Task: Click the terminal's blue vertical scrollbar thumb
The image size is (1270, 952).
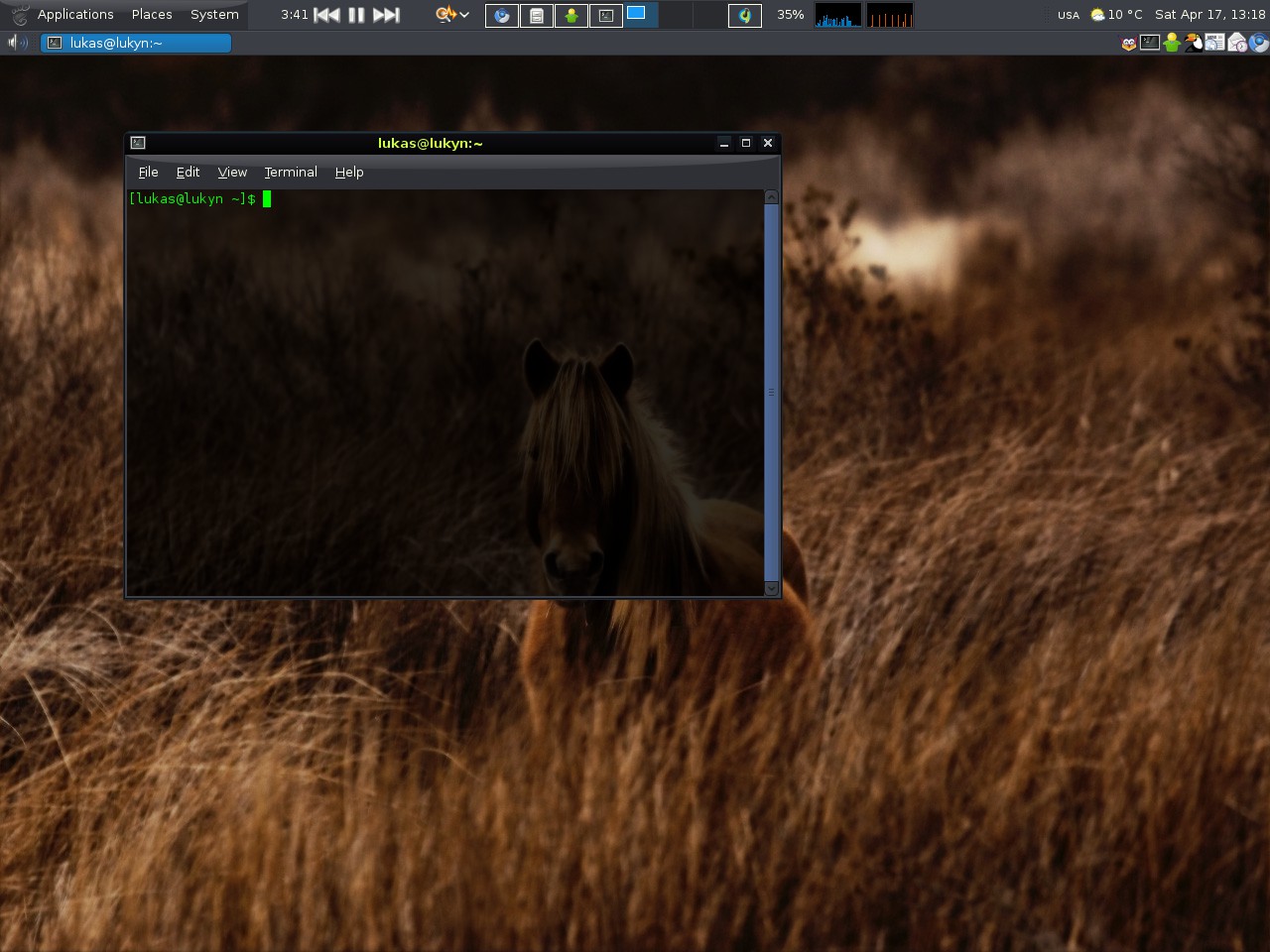Action: pos(771,393)
